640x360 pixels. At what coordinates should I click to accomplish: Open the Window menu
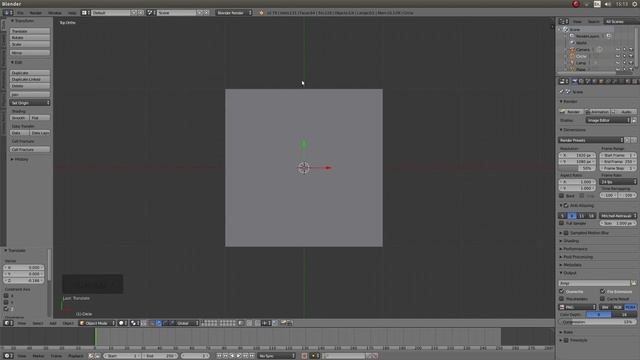pyautogui.click(x=55, y=13)
